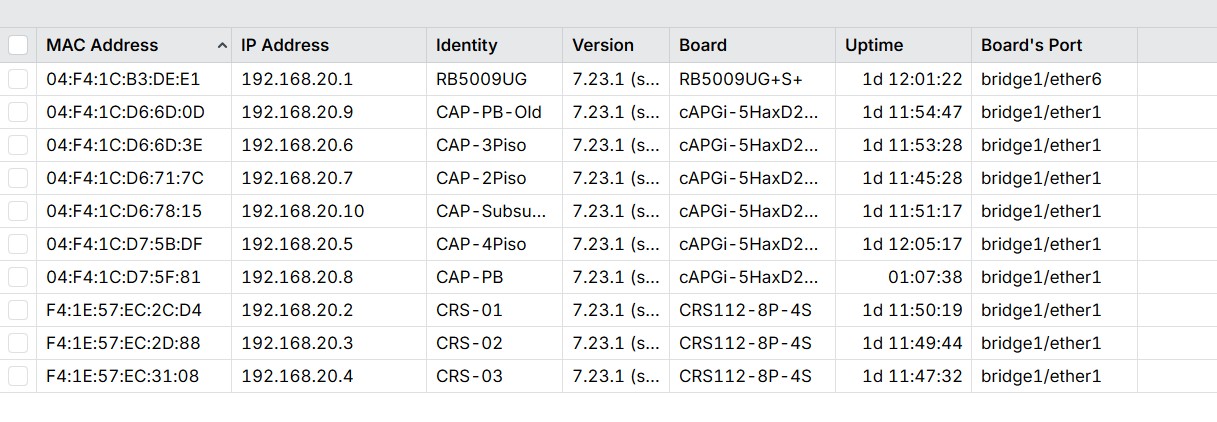Sort by IP Address column header
Viewport: 1217px width, 422px height.
pyautogui.click(x=285, y=45)
